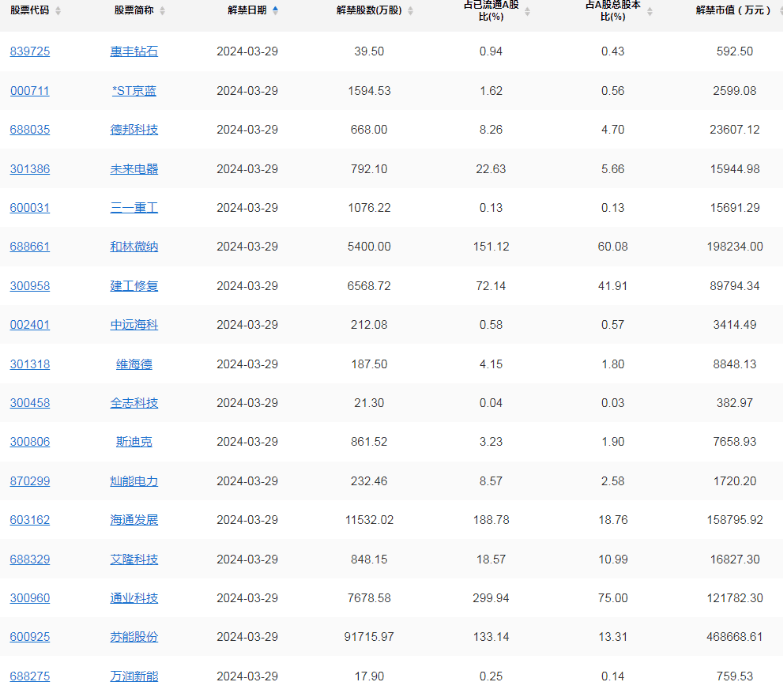Open the 和林微纳 stock name link
This screenshot has height=685, width=783.
click(x=134, y=247)
